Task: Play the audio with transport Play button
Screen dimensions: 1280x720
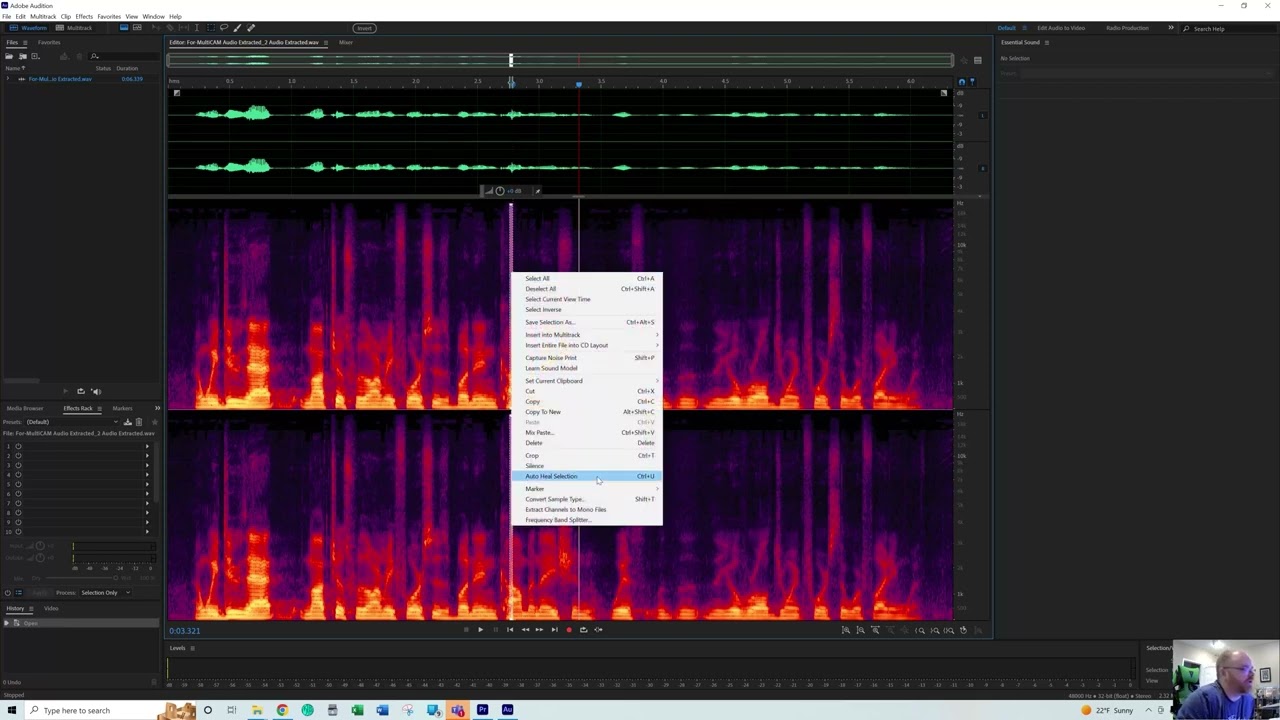Action: click(480, 630)
